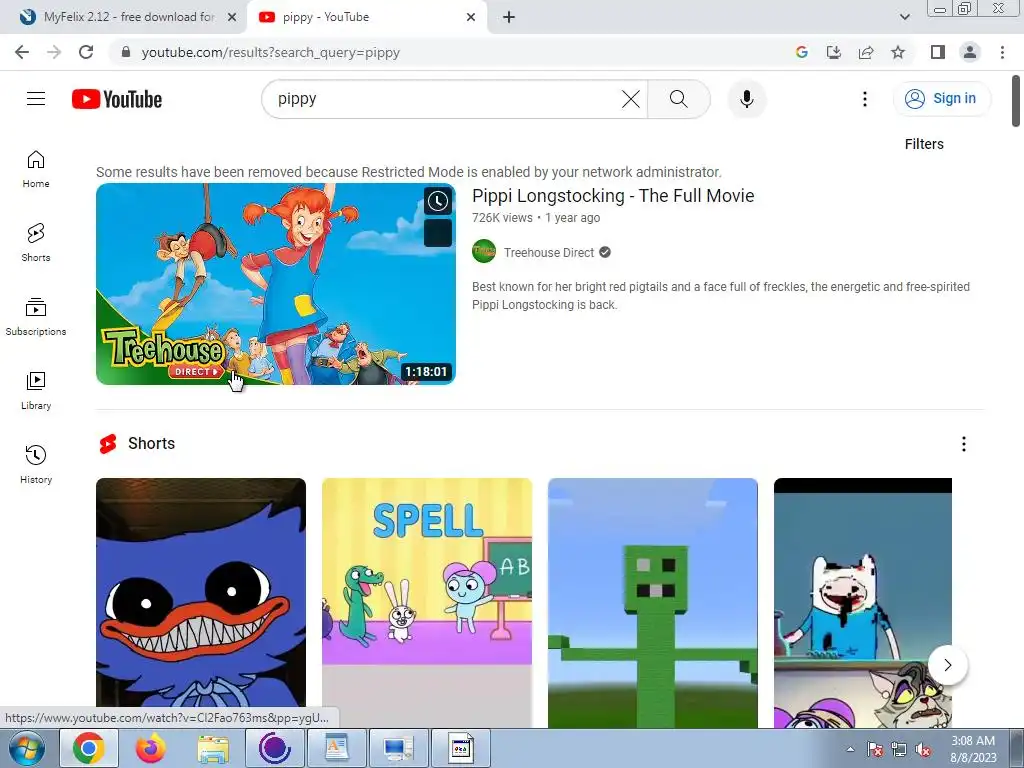Open a new browser tab
This screenshot has height=768, width=1024.
509,17
